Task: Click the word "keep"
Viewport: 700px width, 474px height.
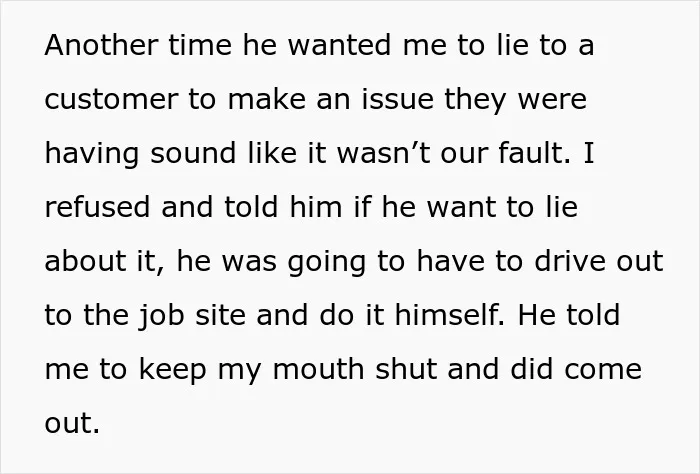Action: [x=173, y=370]
